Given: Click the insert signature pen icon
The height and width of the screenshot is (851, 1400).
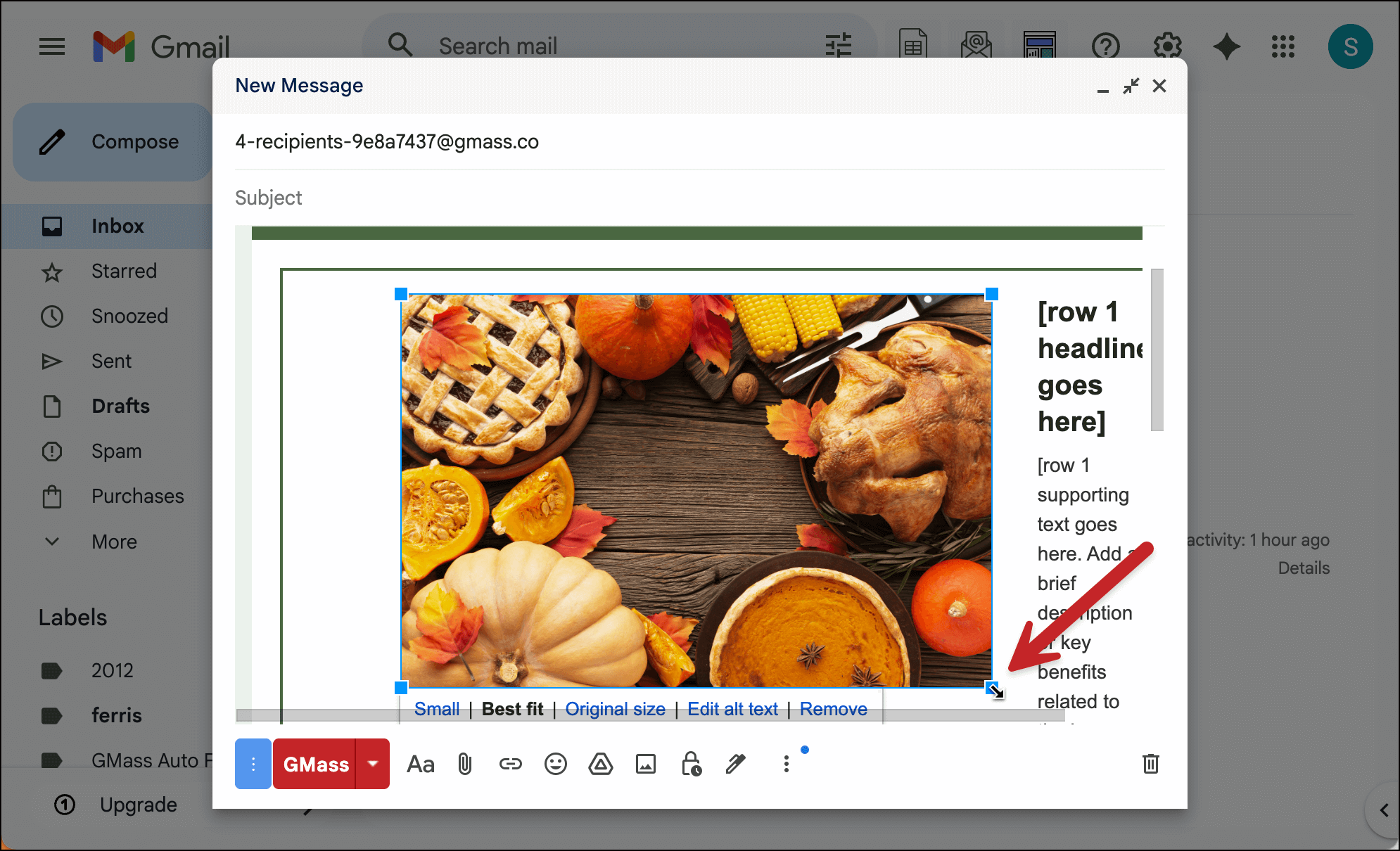Looking at the screenshot, I should (736, 764).
